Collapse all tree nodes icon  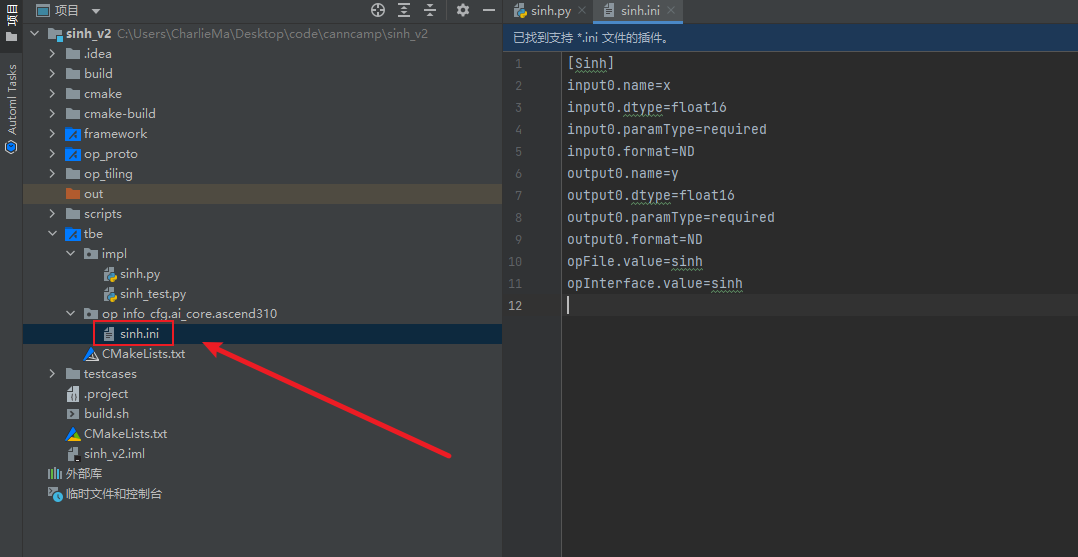pyautogui.click(x=430, y=10)
